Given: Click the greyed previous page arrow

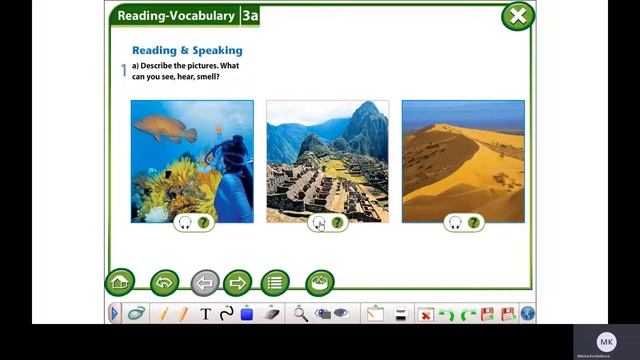Looking at the screenshot, I should [205, 282].
